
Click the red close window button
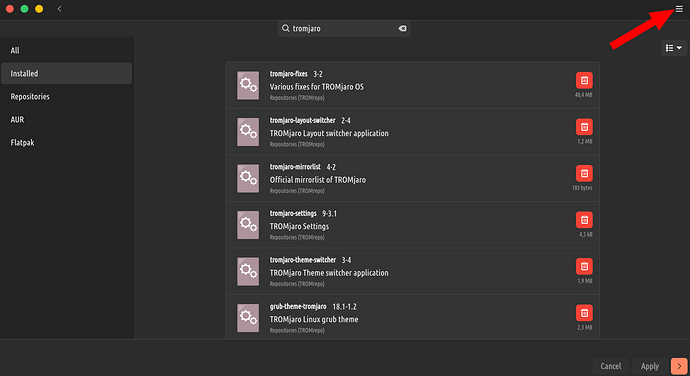(x=10, y=9)
